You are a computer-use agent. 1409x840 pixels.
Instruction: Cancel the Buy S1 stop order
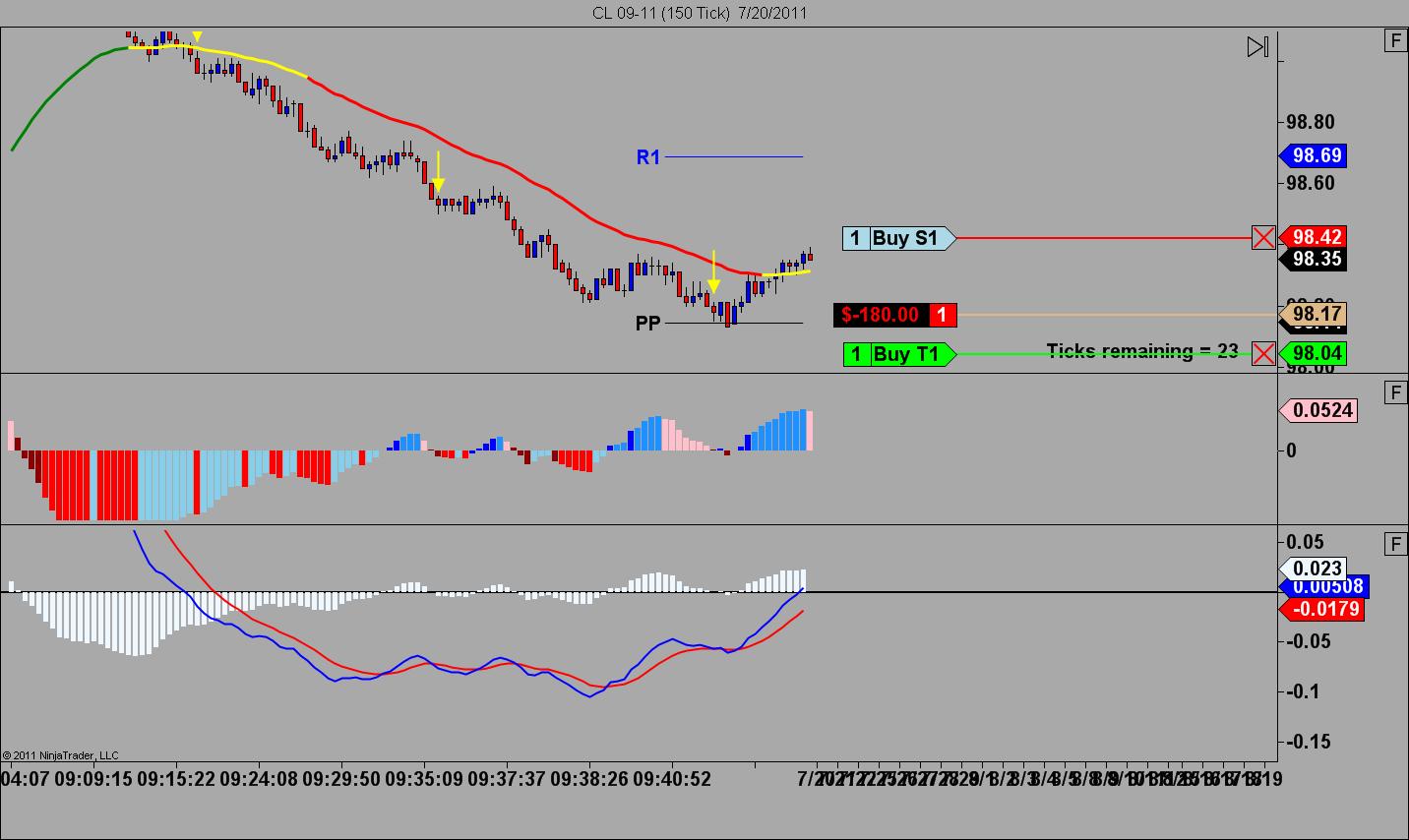1263,237
